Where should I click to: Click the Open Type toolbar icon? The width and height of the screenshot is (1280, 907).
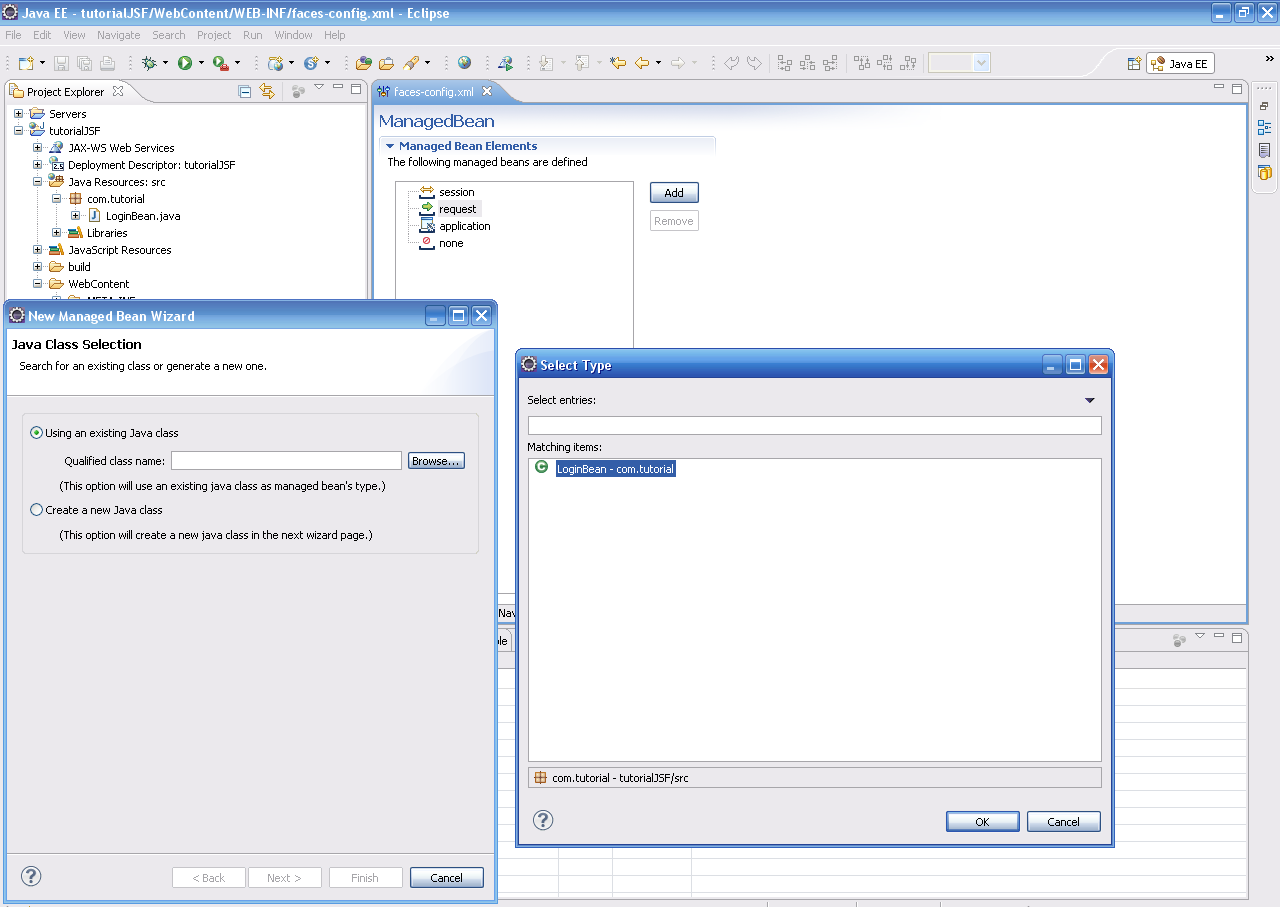pyautogui.click(x=363, y=63)
